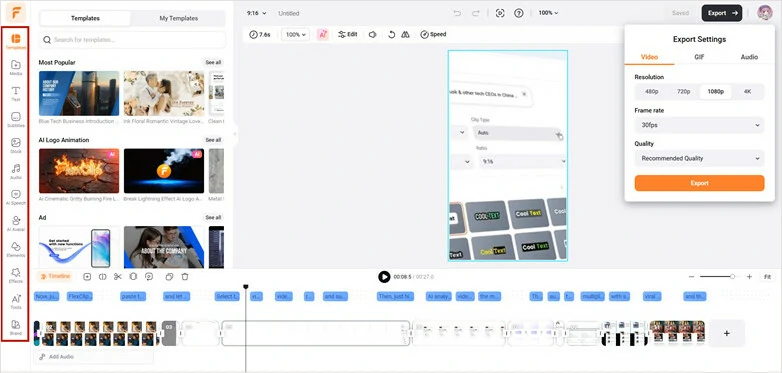Click the orange Export button
The image size is (782, 373).
(699, 183)
